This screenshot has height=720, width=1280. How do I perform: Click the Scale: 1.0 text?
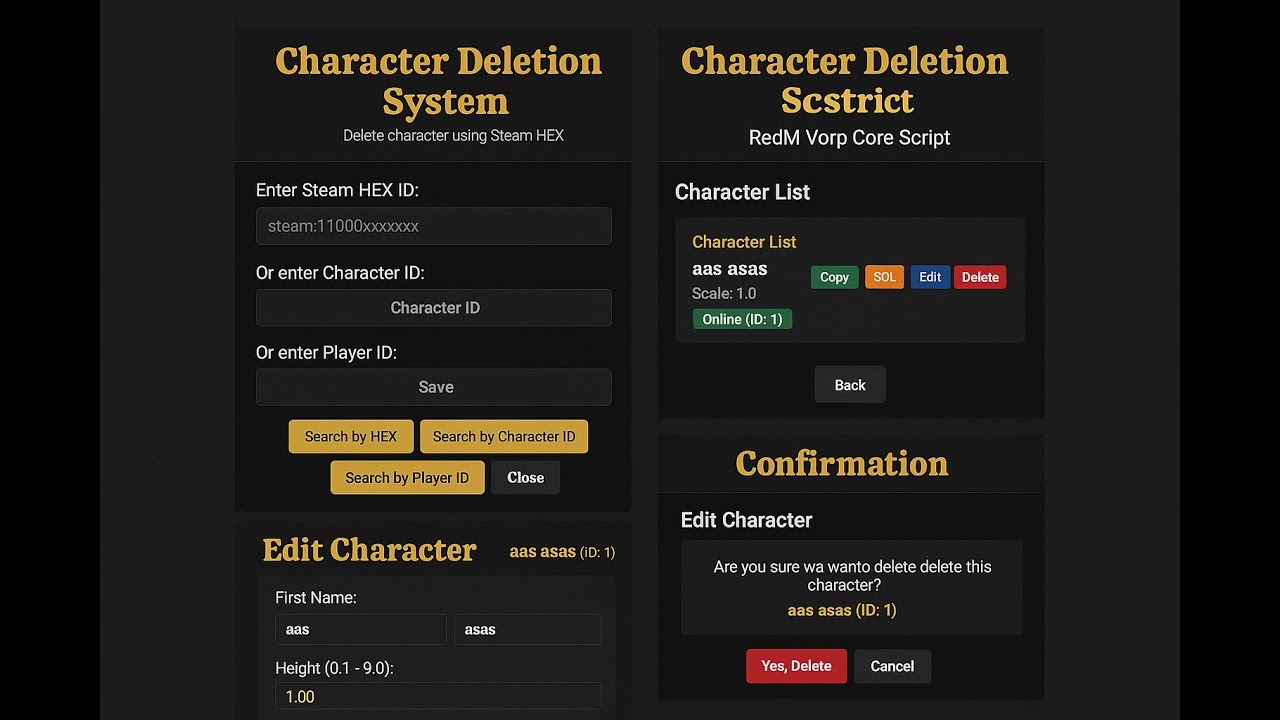pyautogui.click(x=724, y=294)
